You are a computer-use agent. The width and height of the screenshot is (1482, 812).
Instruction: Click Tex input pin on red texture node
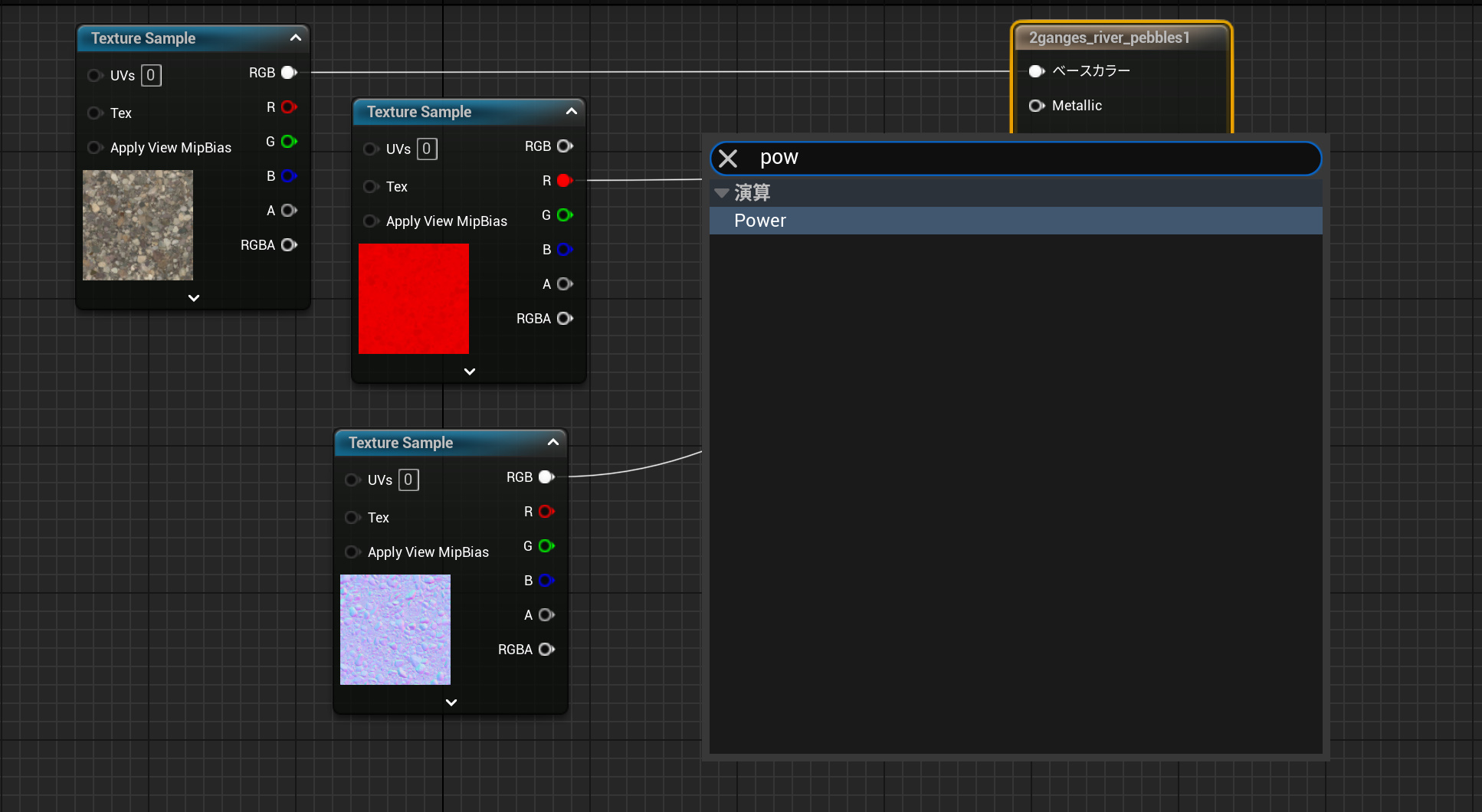371,186
